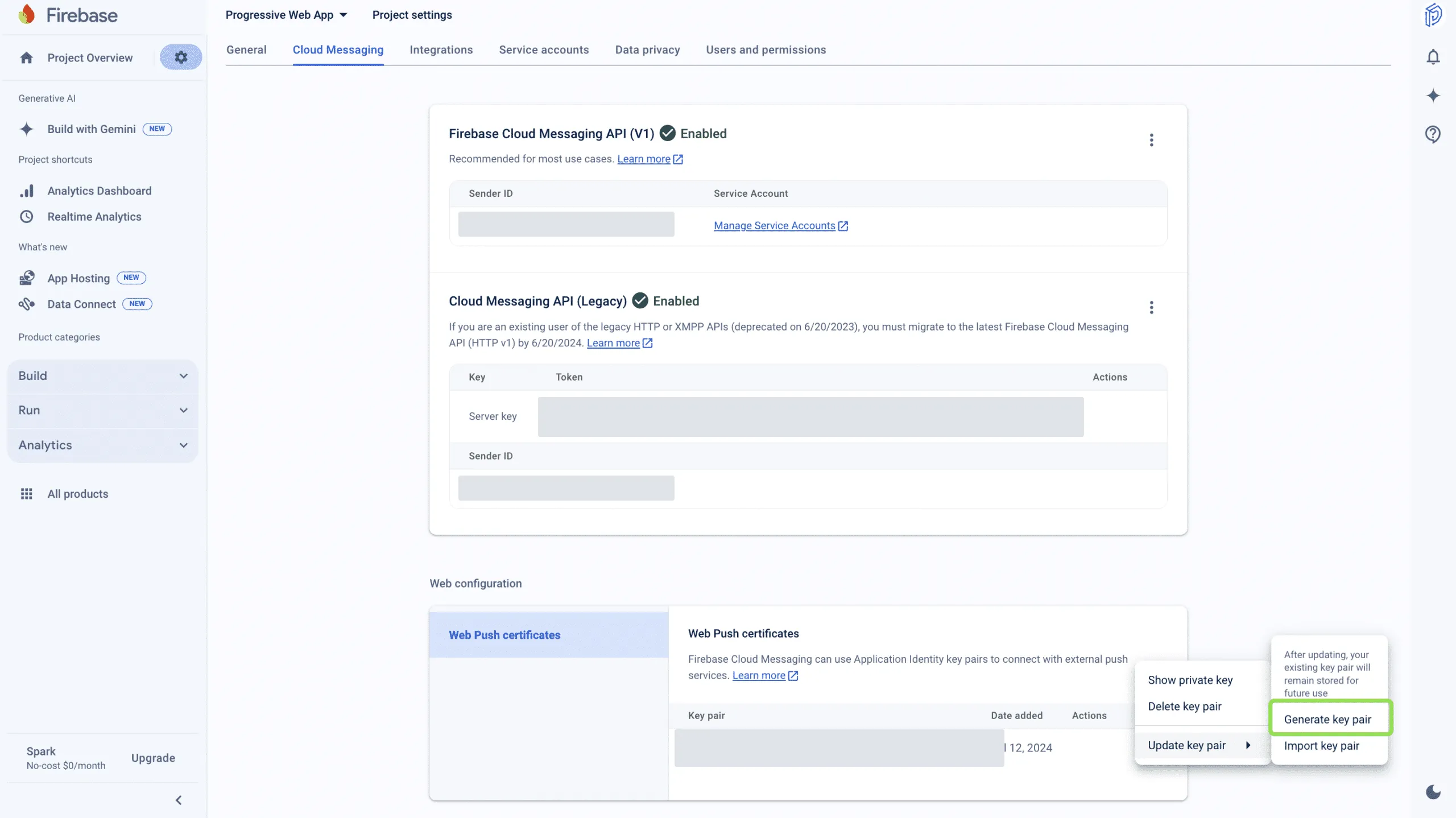Expand the Run category
Viewport: 1456px width, 818px height.
click(102, 411)
